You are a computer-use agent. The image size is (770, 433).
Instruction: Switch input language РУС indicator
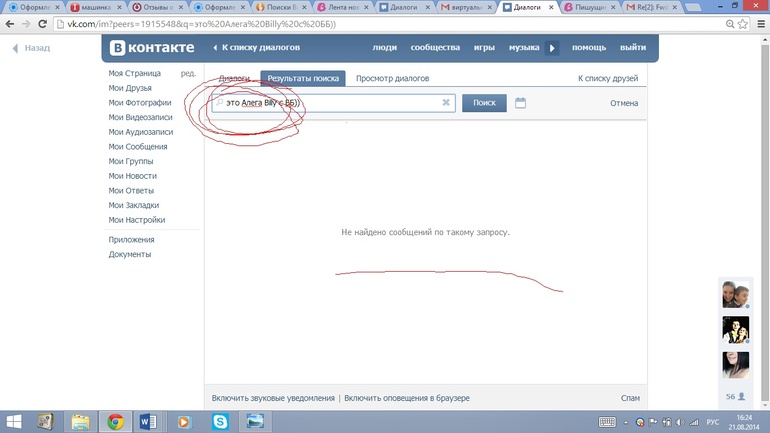pyautogui.click(x=713, y=422)
